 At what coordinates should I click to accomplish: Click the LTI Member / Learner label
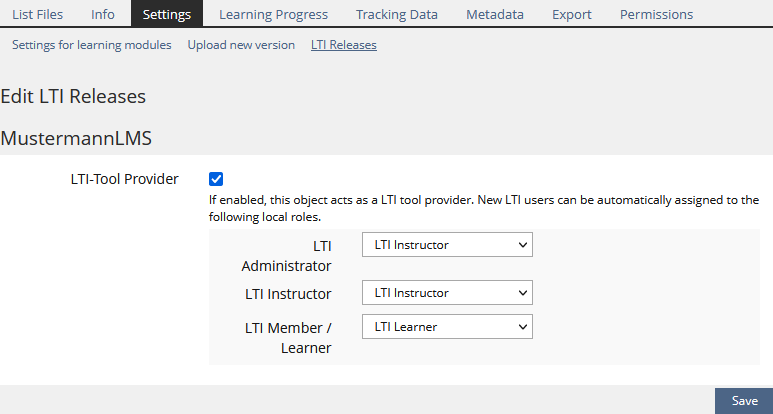[x=288, y=337]
